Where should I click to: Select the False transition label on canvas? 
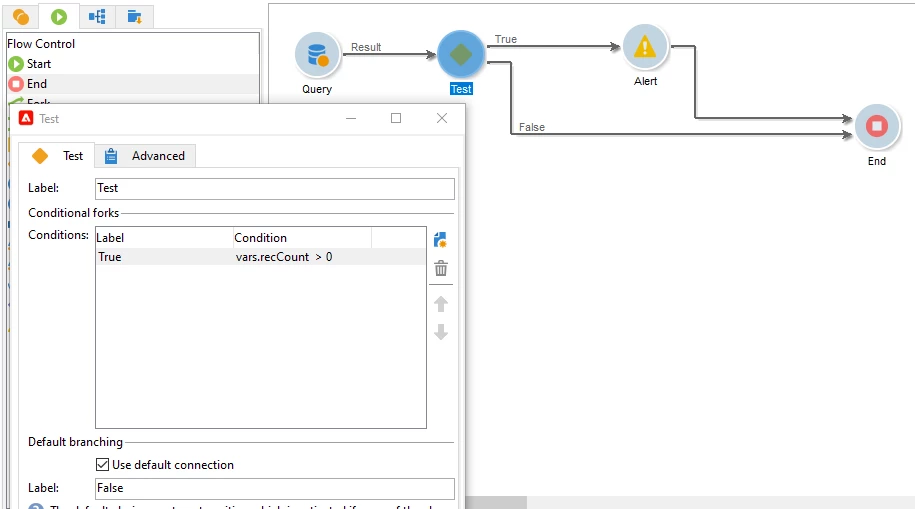pos(532,127)
